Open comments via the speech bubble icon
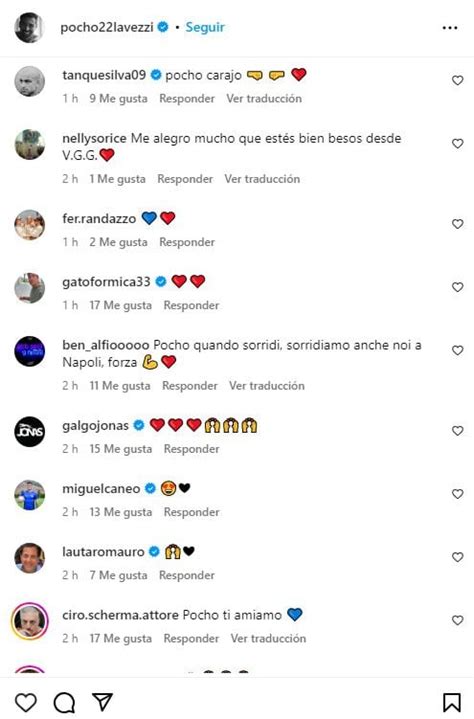The height and width of the screenshot is (719, 474). 64,702
